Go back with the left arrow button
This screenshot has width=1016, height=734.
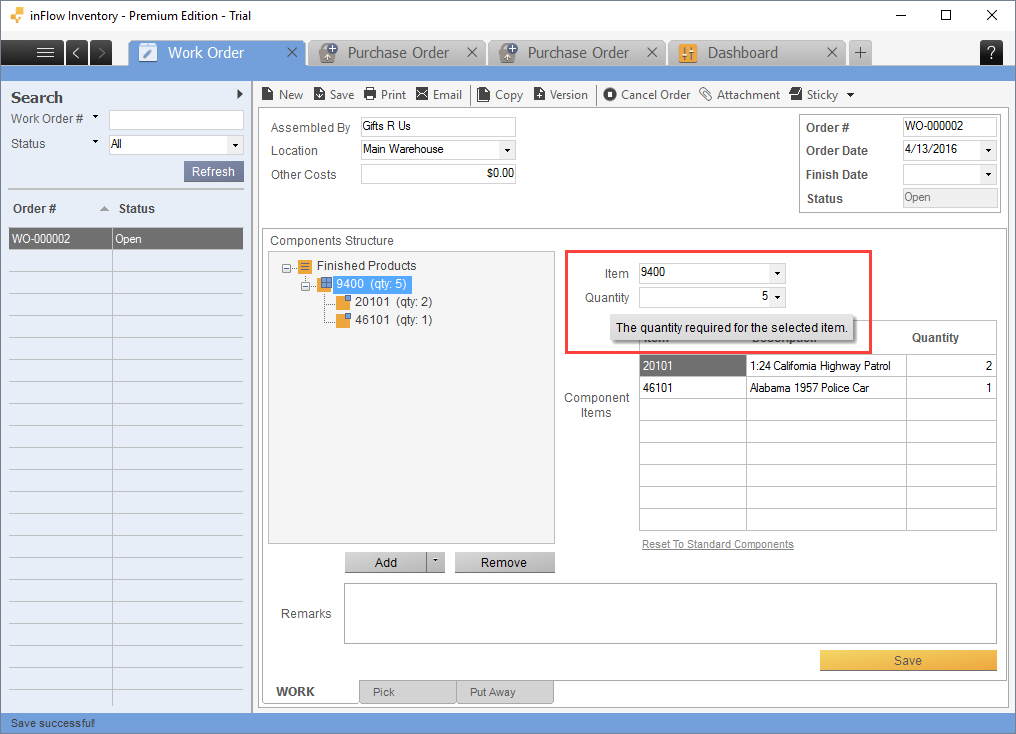pyautogui.click(x=76, y=52)
